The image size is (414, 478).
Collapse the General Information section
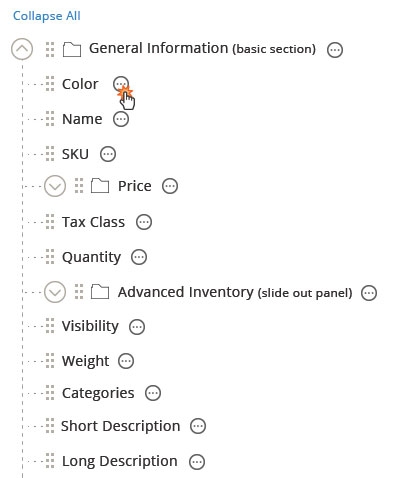tap(22, 49)
